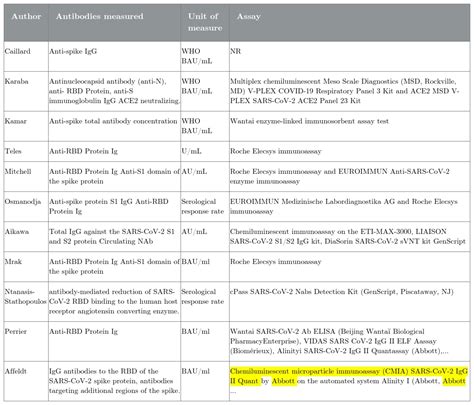Click 'WHO BAU/mL' unit in Caillard row
Screen dimensions: 474x405
click(205, 56)
